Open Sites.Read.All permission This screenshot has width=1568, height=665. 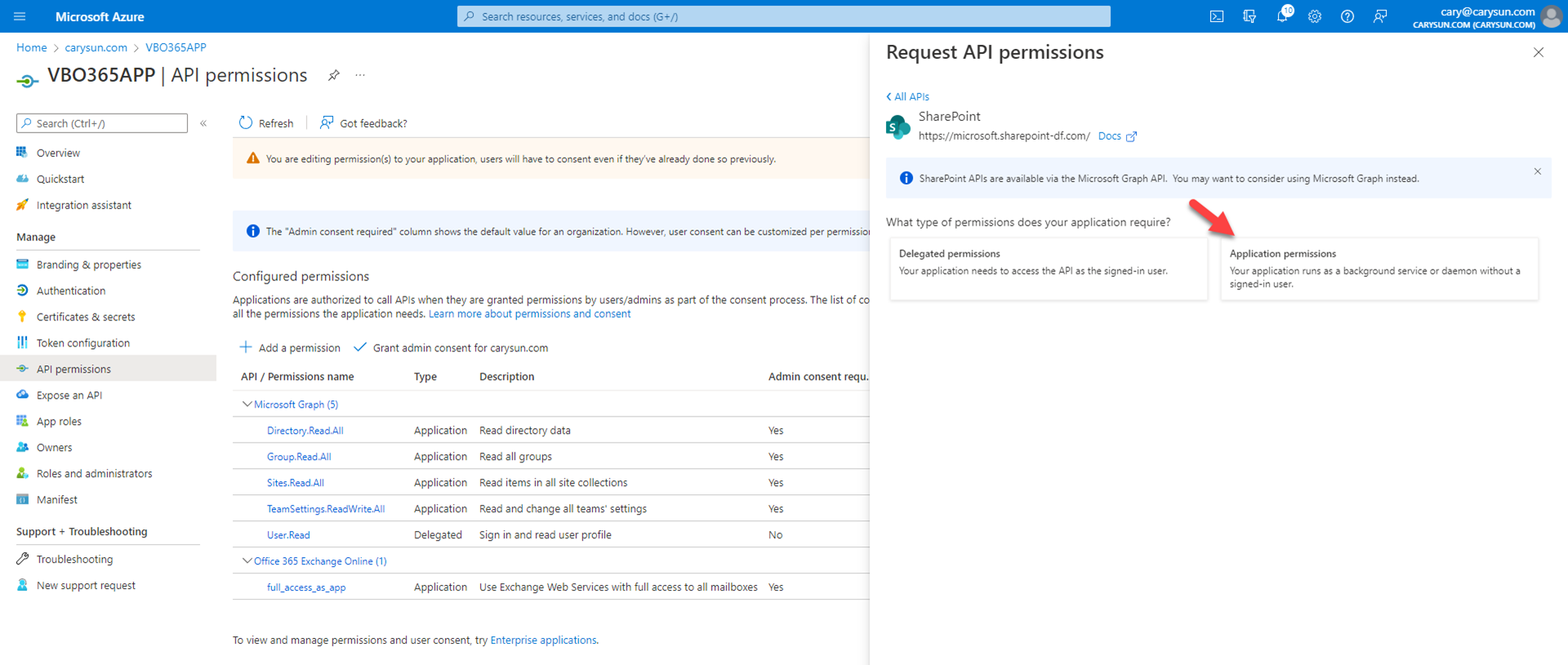pos(295,483)
